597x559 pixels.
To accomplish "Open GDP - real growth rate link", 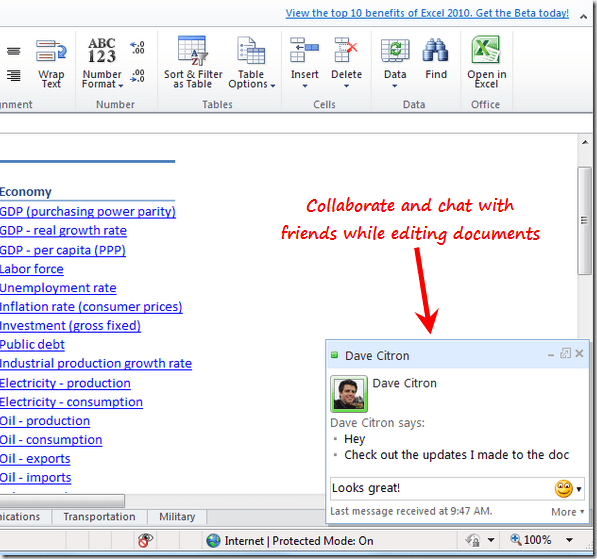I will [x=63, y=231].
